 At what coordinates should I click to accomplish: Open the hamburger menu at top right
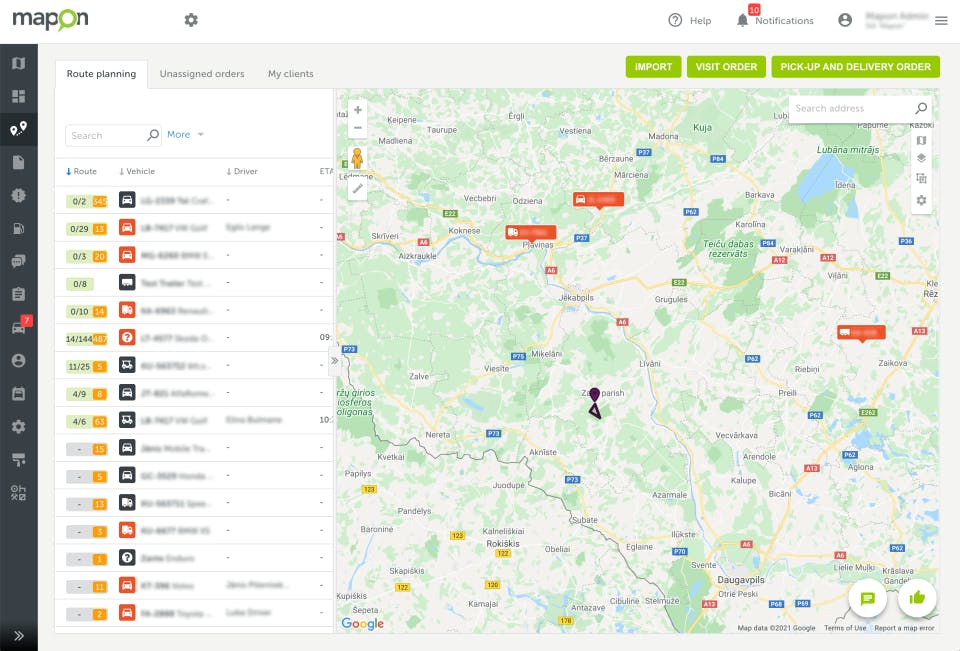(942, 20)
